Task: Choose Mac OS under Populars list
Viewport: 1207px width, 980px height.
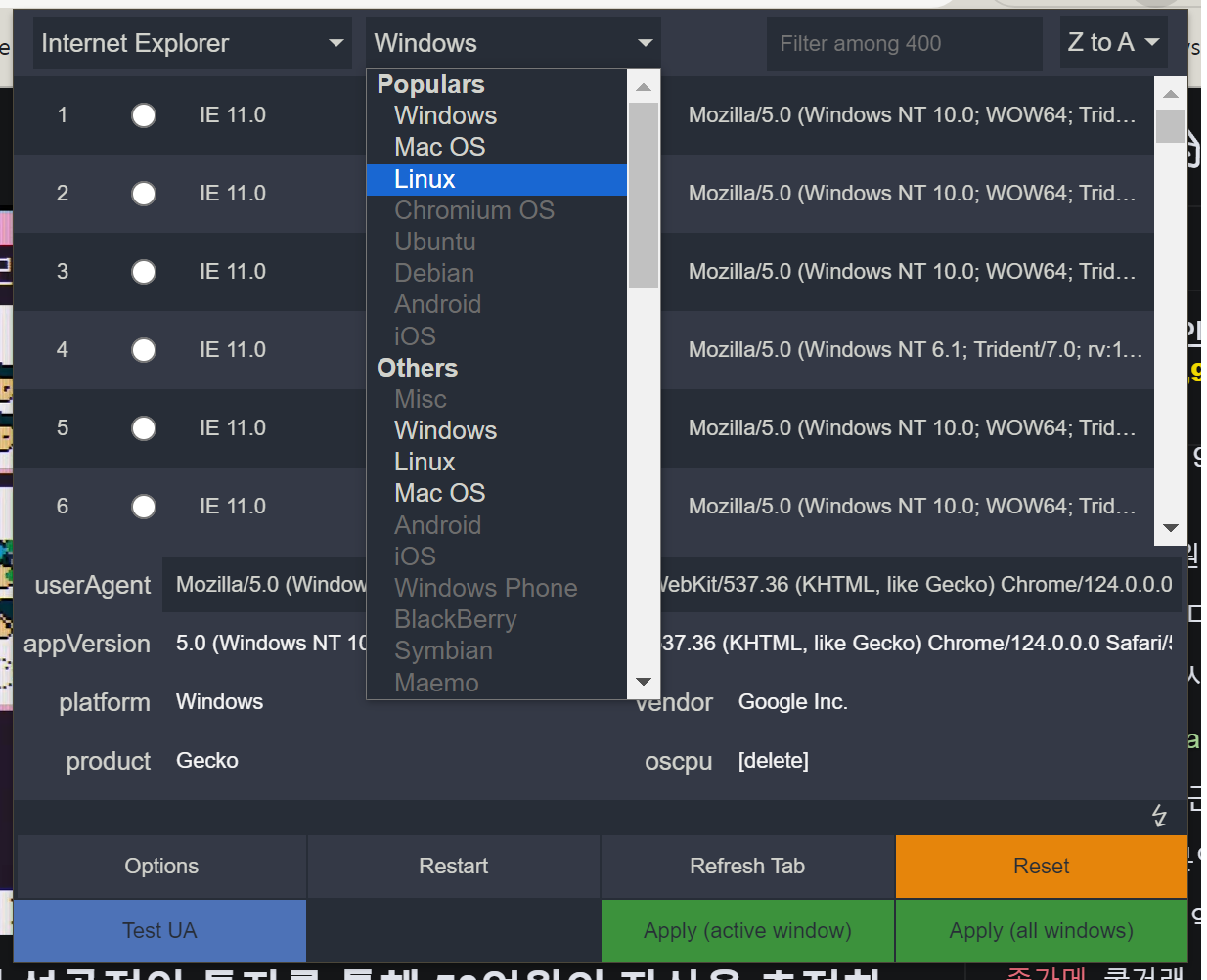Action: (439, 147)
